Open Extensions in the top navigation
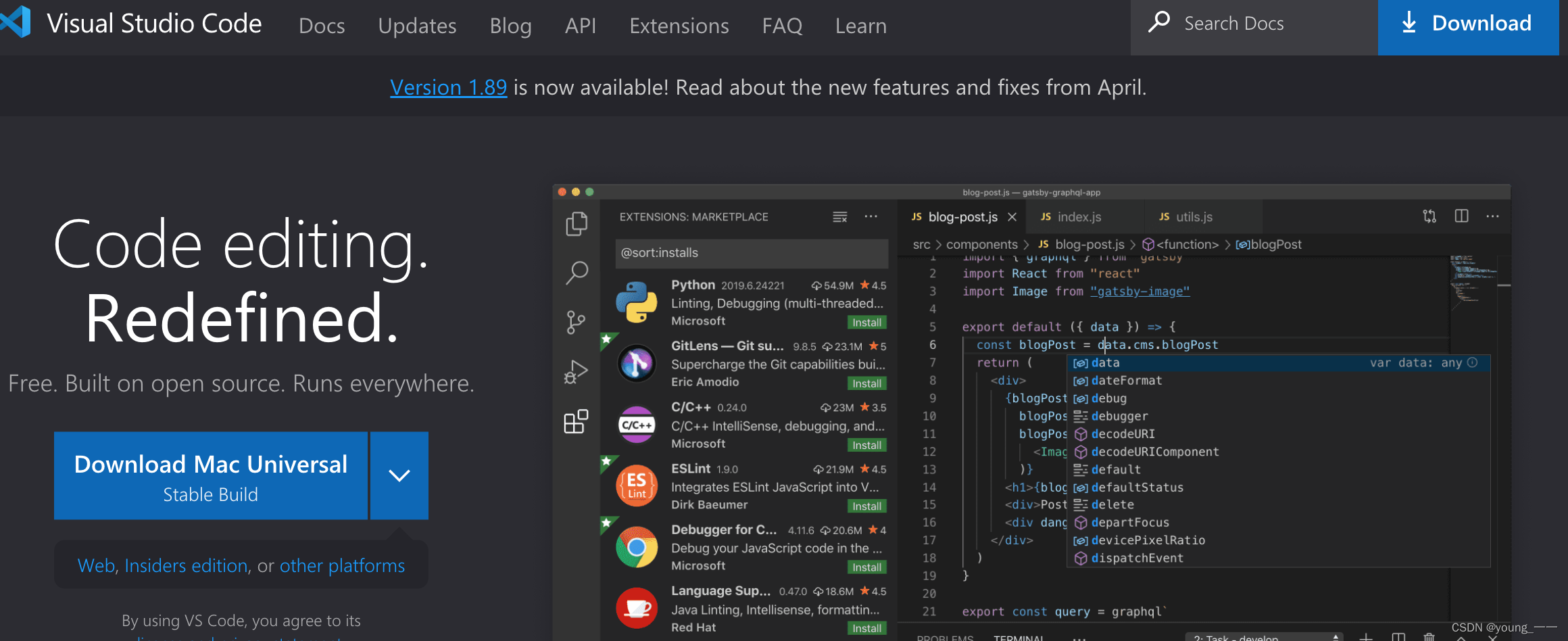The width and height of the screenshot is (1568, 641). point(679,26)
